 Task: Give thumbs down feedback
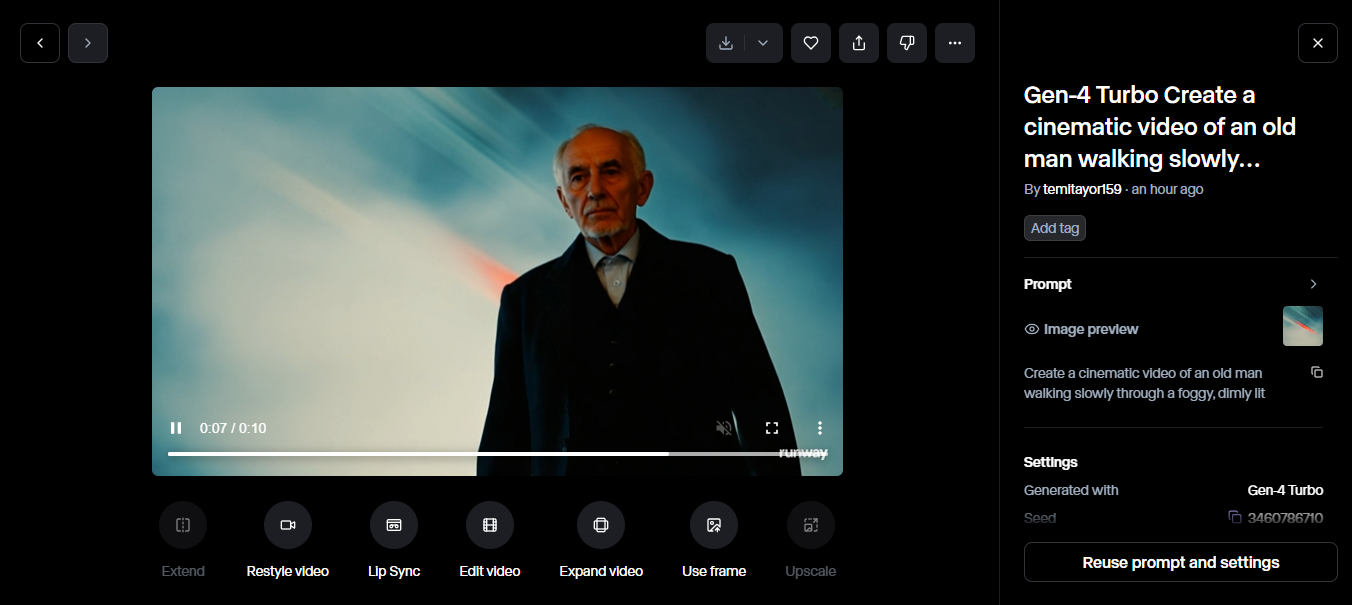pos(907,43)
